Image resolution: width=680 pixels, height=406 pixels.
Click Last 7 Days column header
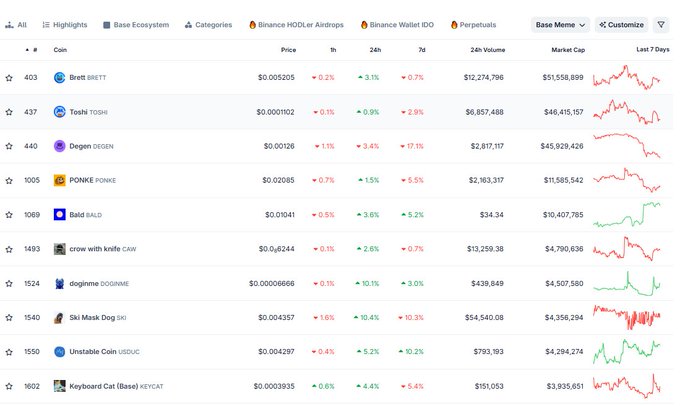(x=653, y=49)
